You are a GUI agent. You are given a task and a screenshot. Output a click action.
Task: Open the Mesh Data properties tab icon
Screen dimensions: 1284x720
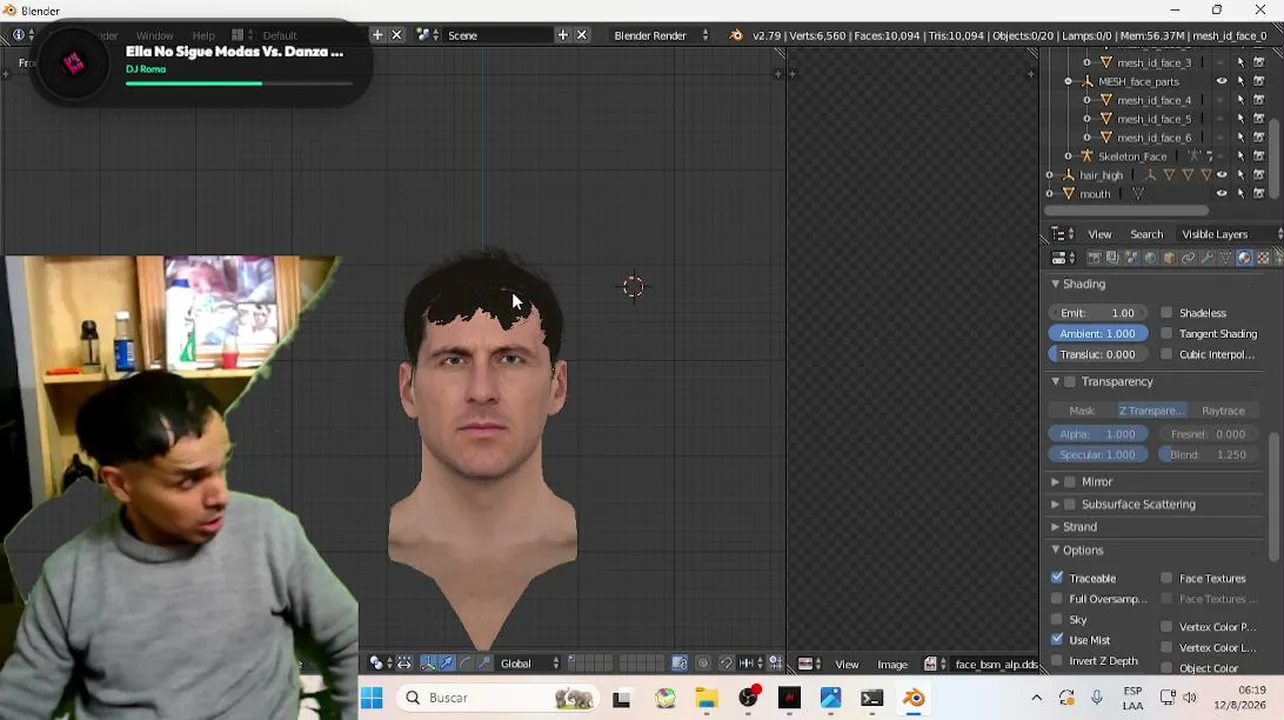coord(1226,258)
